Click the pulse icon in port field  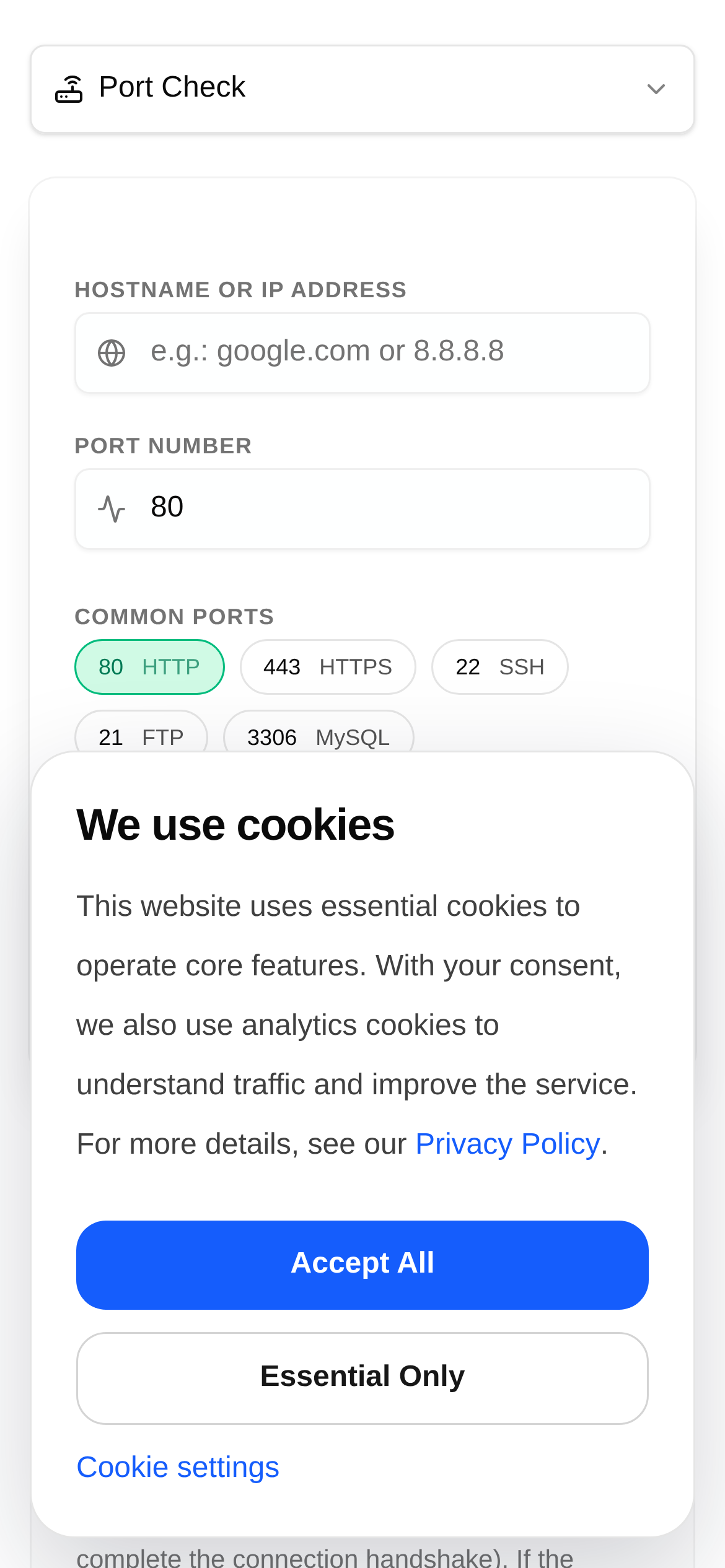tap(112, 509)
